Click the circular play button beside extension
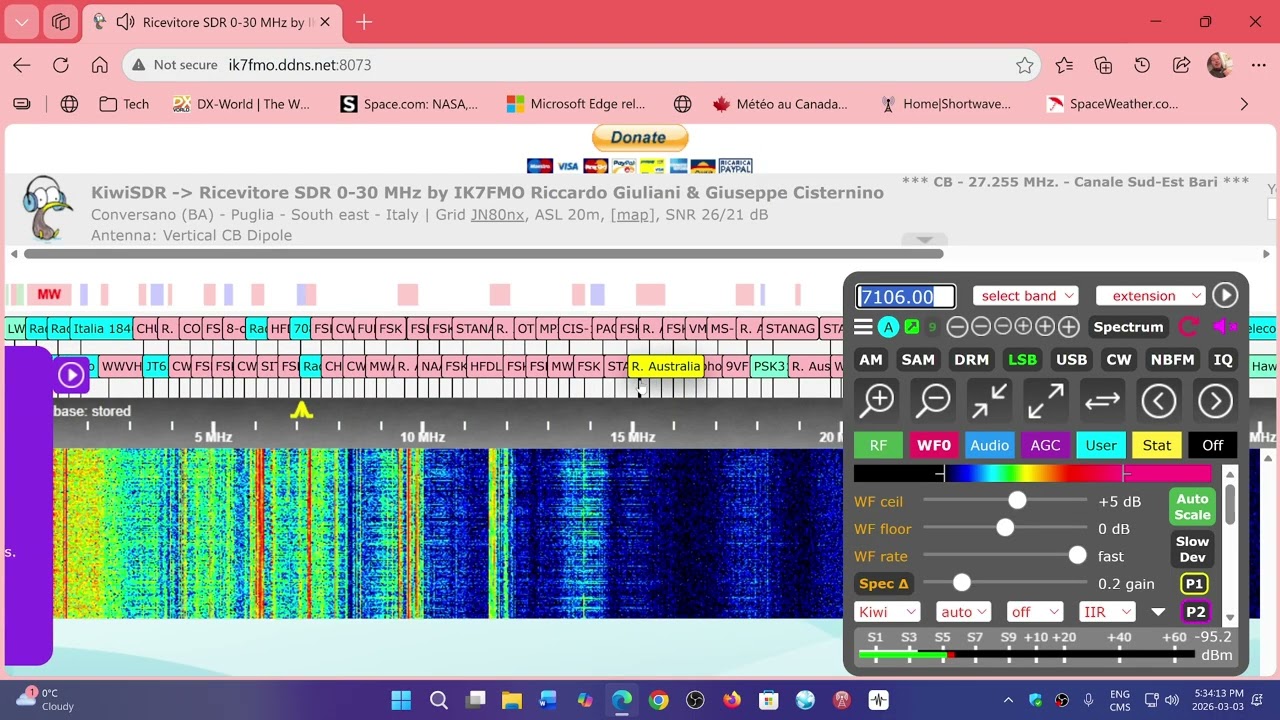 (1225, 295)
